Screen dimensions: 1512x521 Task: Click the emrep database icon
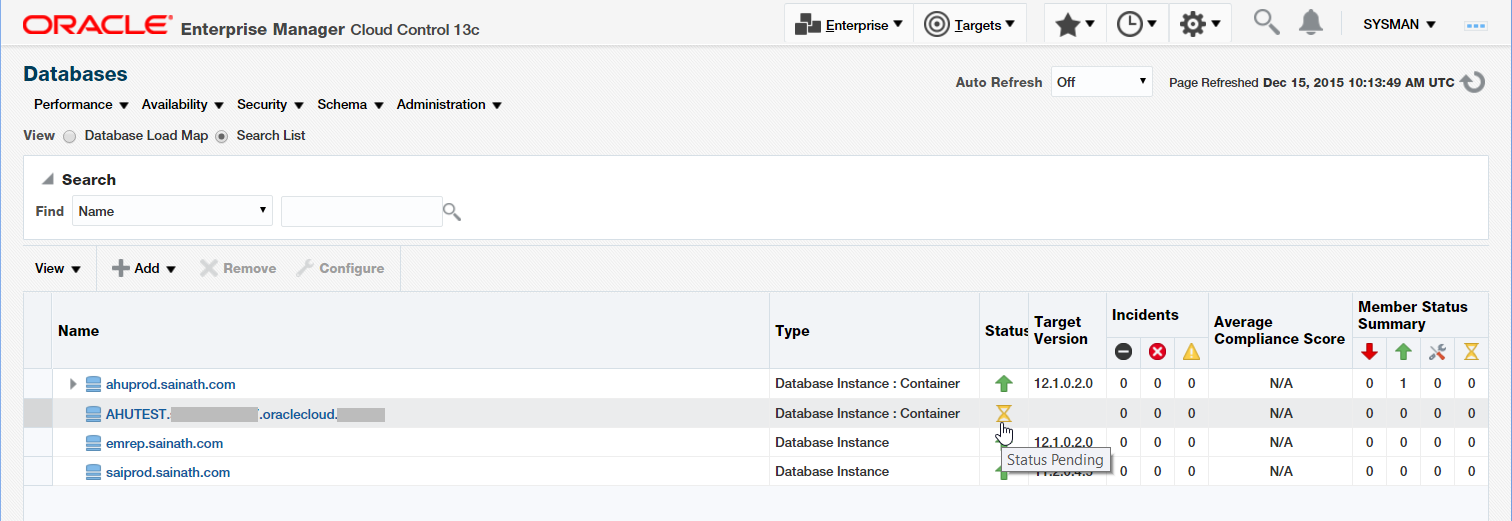coord(94,443)
